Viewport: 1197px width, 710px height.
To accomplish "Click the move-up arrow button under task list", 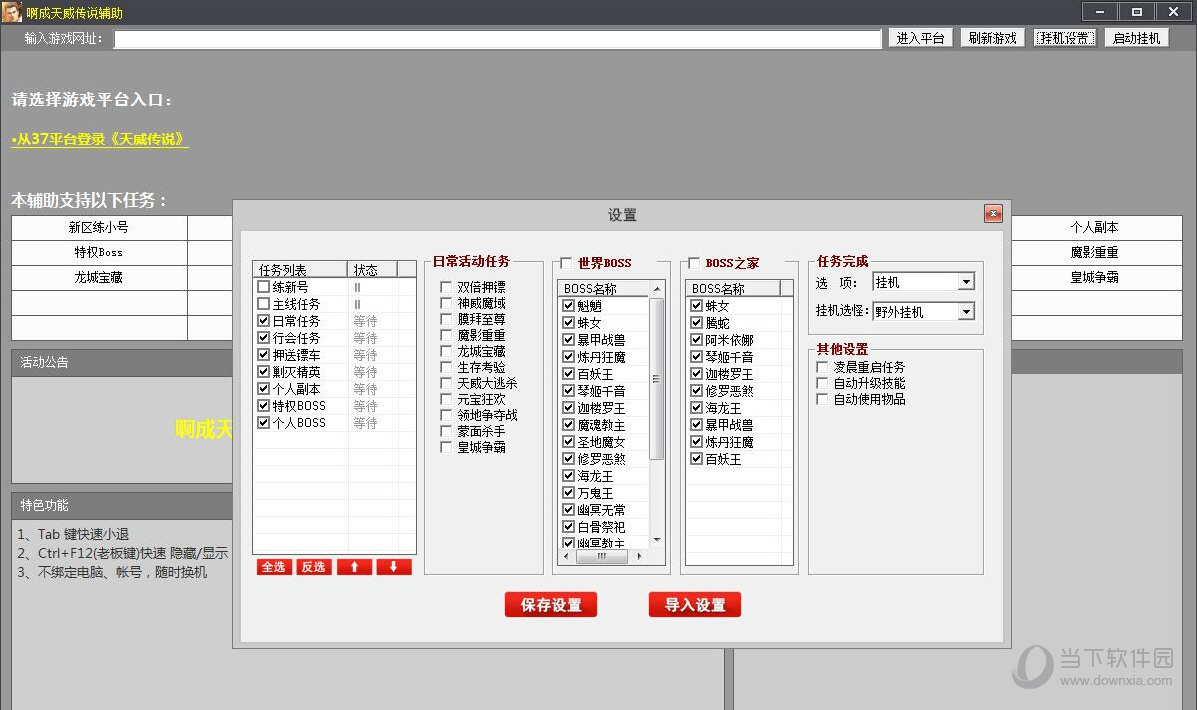I will pos(354,566).
